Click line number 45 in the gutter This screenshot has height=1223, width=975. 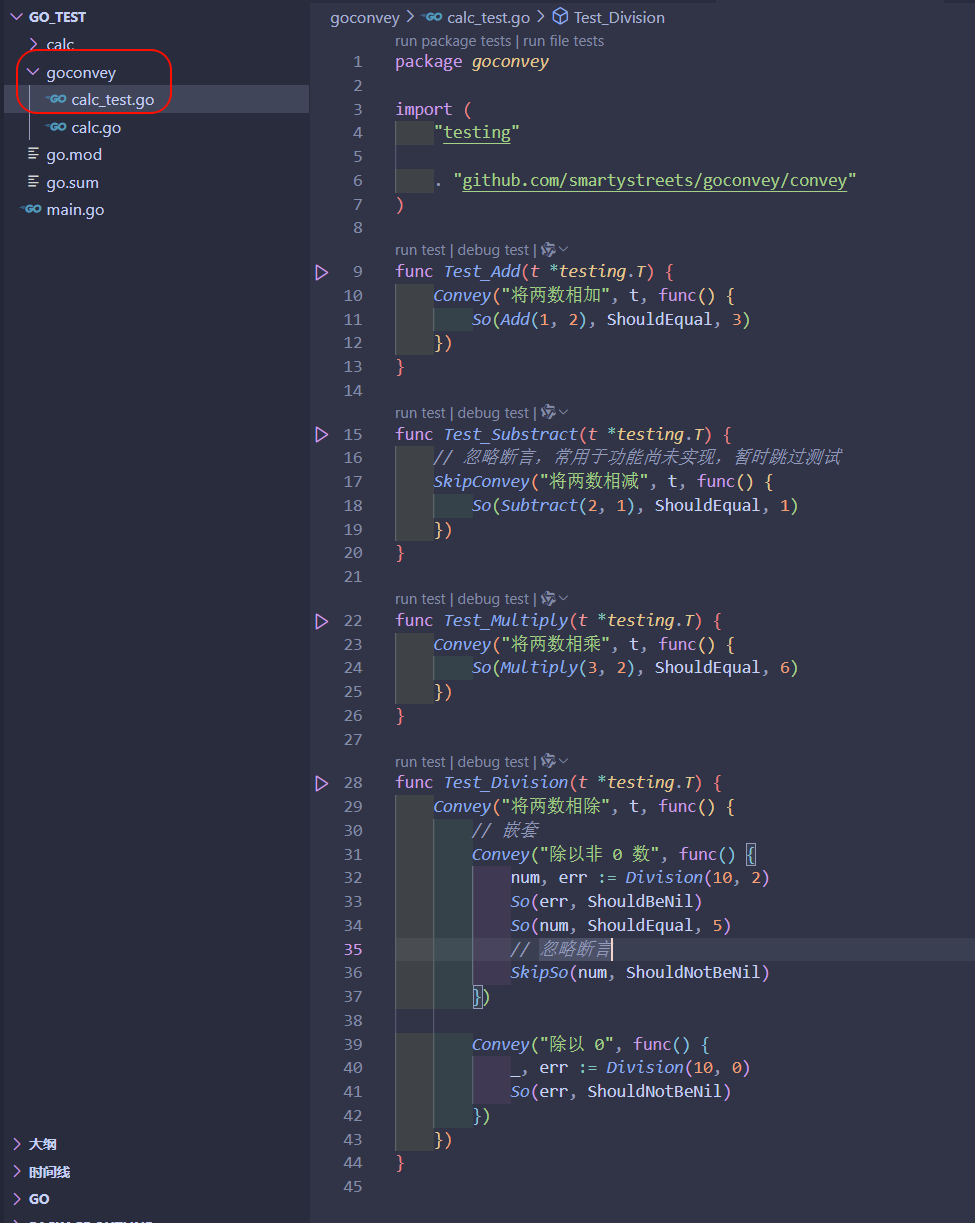[354, 1187]
